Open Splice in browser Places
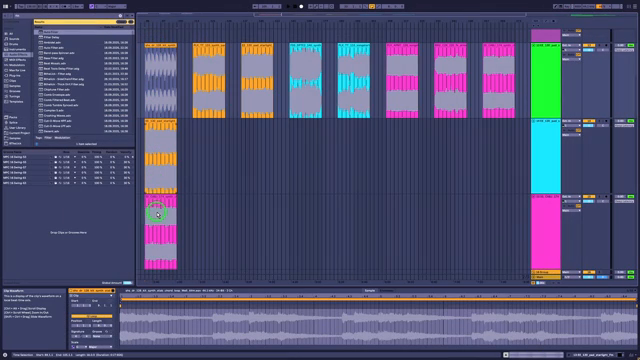 [x=13, y=122]
